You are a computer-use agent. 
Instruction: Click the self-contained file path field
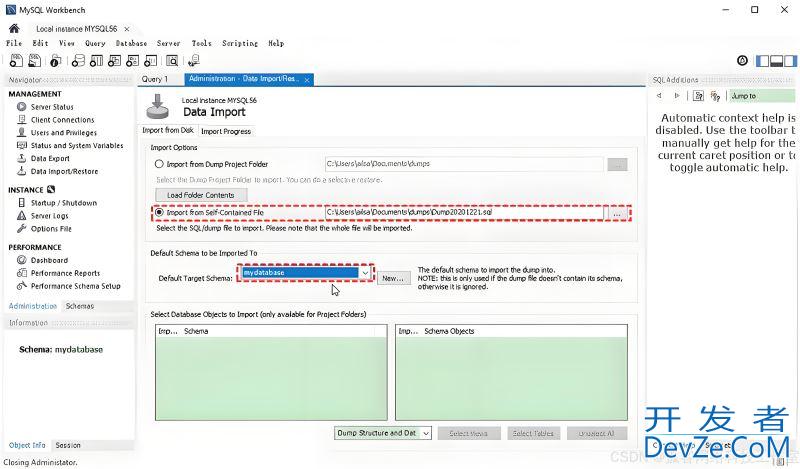pos(464,212)
